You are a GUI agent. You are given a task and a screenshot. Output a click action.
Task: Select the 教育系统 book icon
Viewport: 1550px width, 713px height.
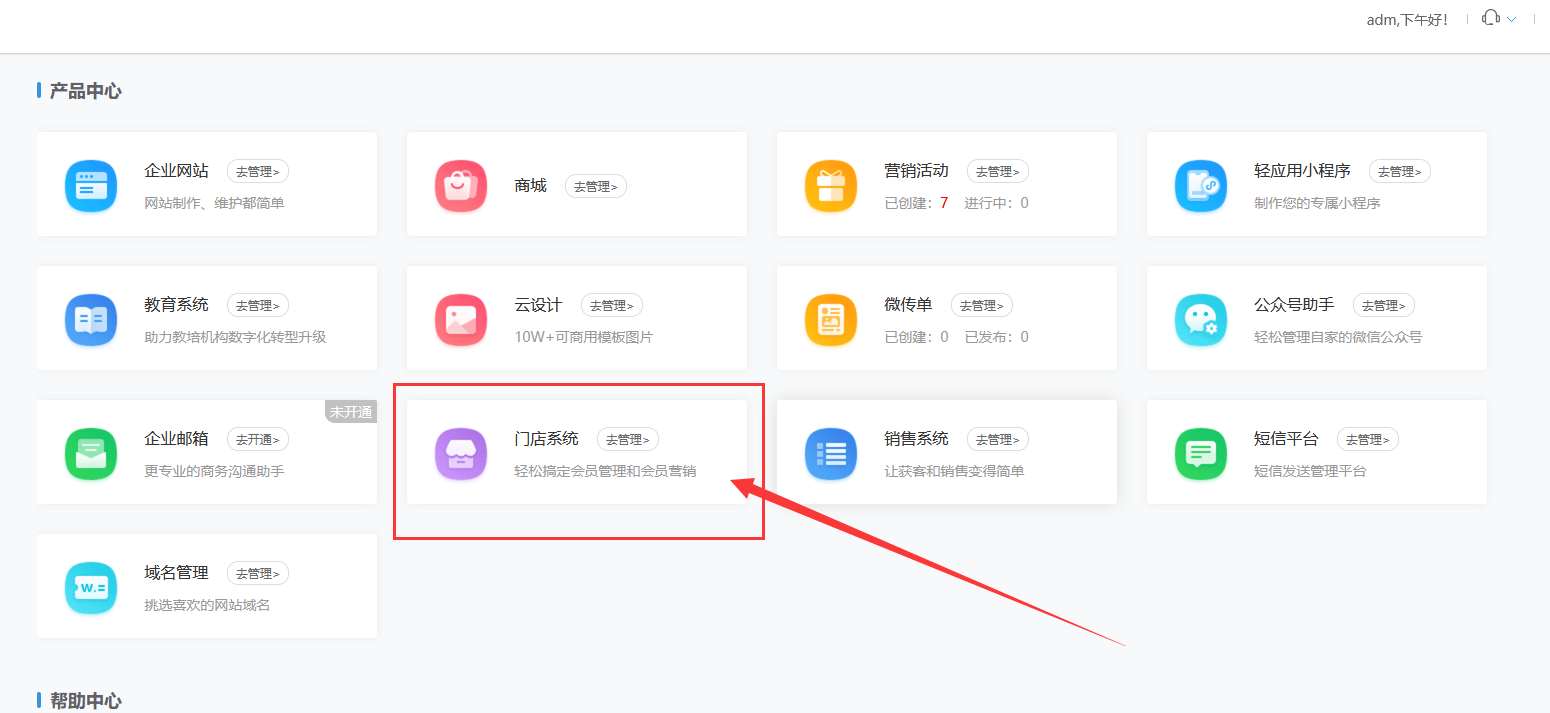[91, 319]
